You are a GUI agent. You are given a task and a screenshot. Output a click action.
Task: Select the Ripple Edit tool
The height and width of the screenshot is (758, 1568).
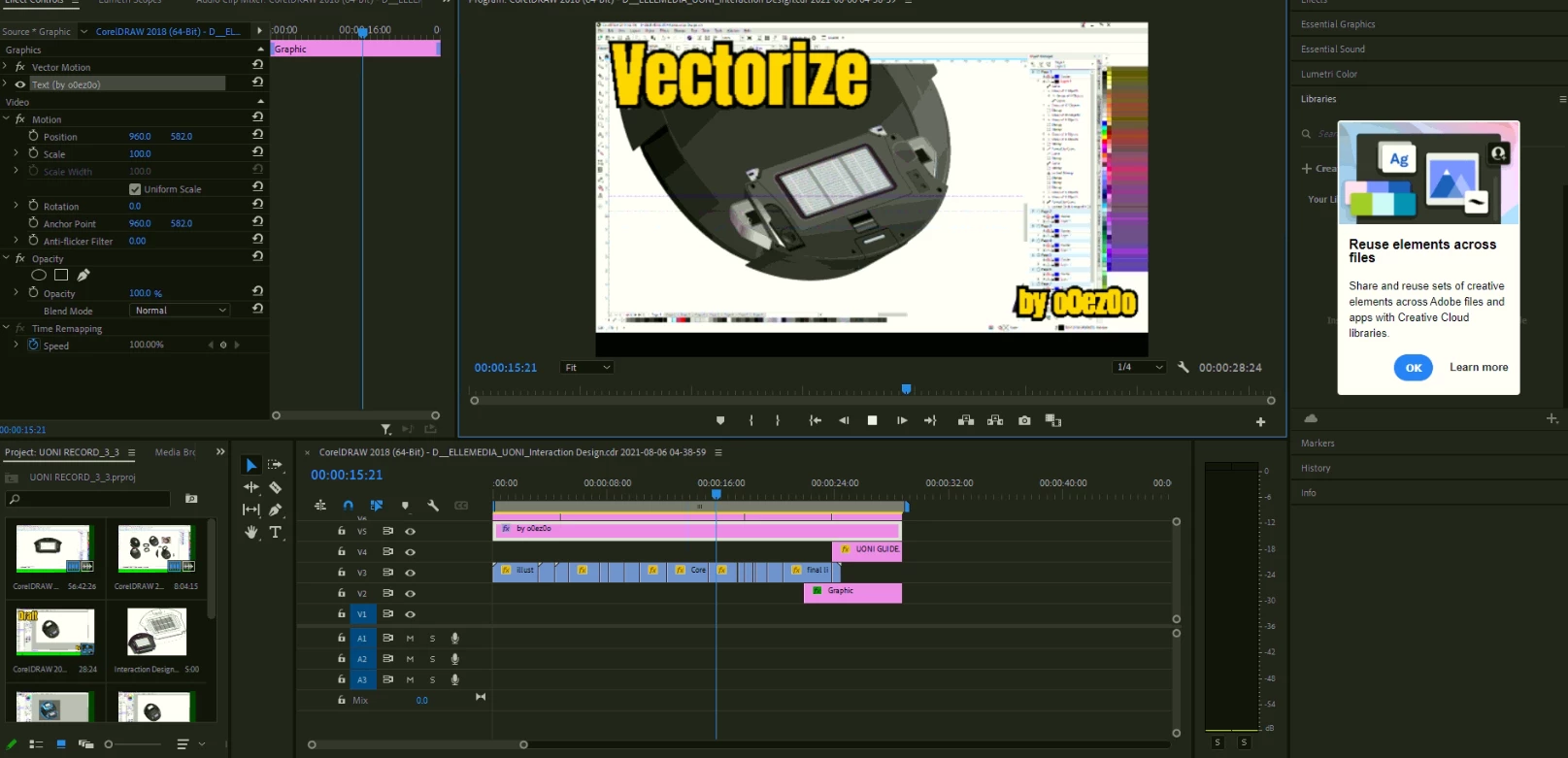coord(251,487)
